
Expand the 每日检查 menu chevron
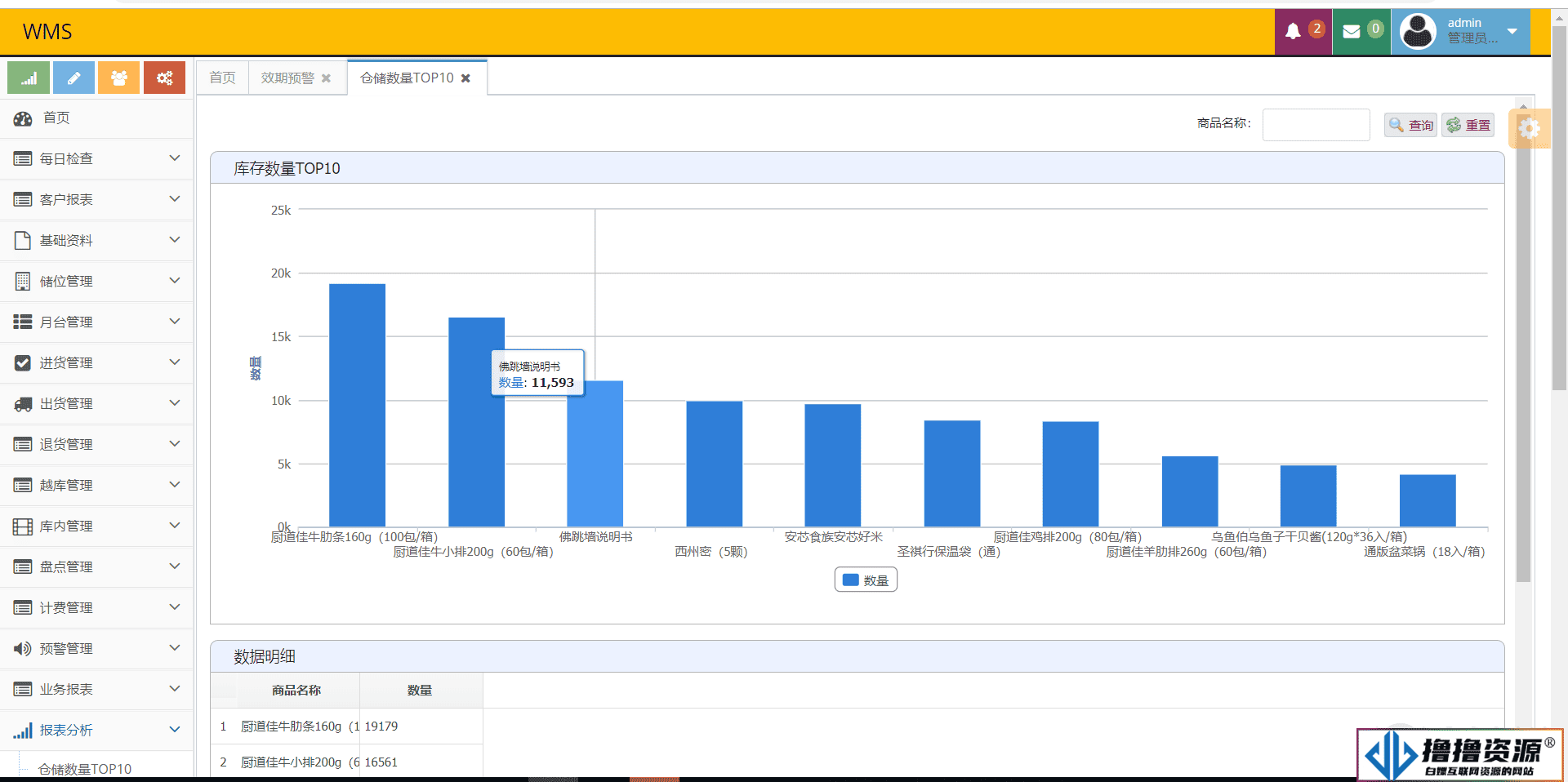pyautogui.click(x=174, y=158)
